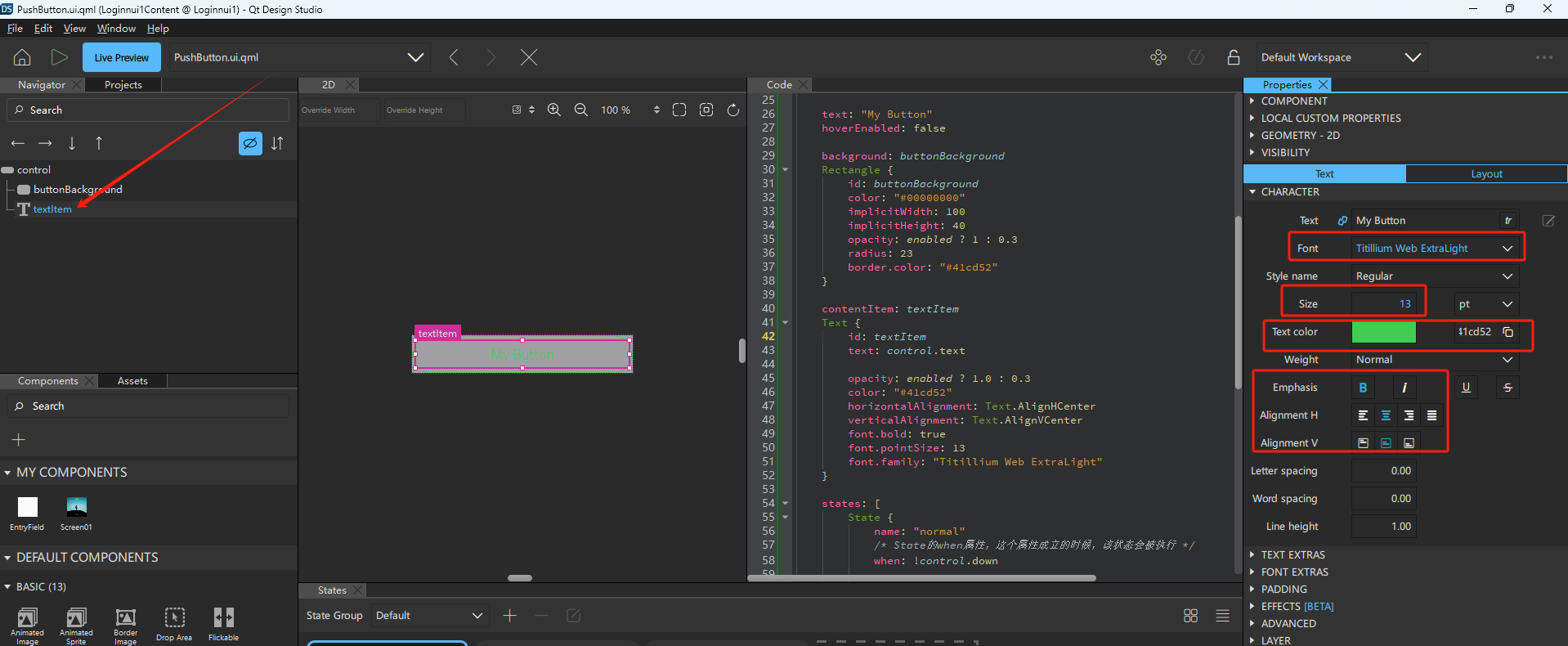Click the Navigator search field

pos(148,110)
